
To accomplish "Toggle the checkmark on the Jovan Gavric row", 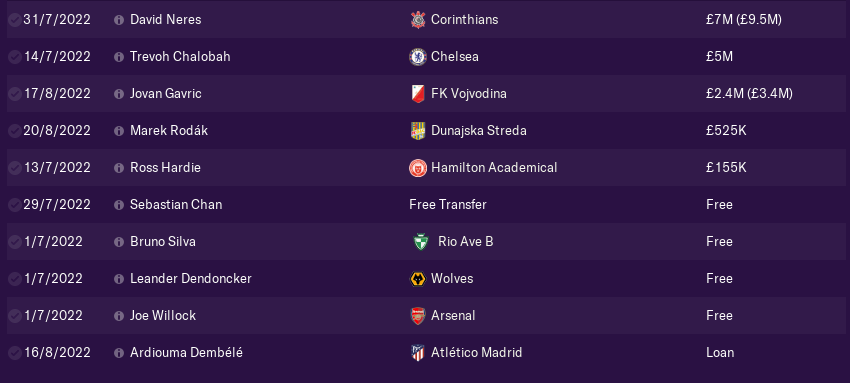I will 15,94.
